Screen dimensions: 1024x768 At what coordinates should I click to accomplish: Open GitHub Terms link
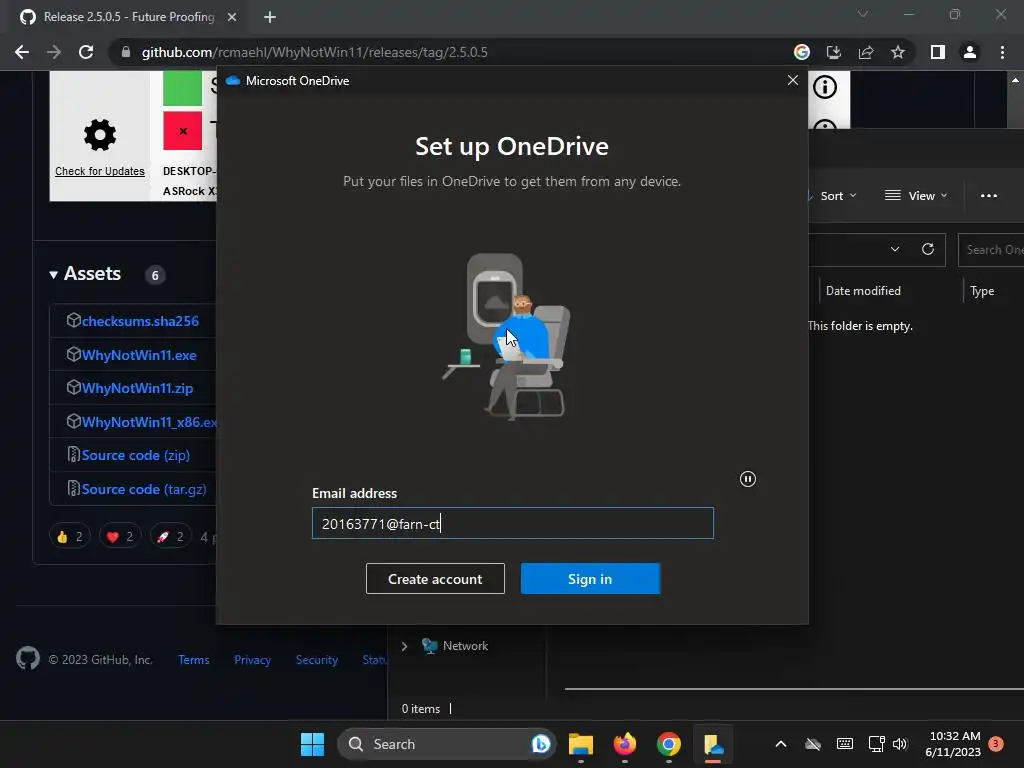(194, 660)
